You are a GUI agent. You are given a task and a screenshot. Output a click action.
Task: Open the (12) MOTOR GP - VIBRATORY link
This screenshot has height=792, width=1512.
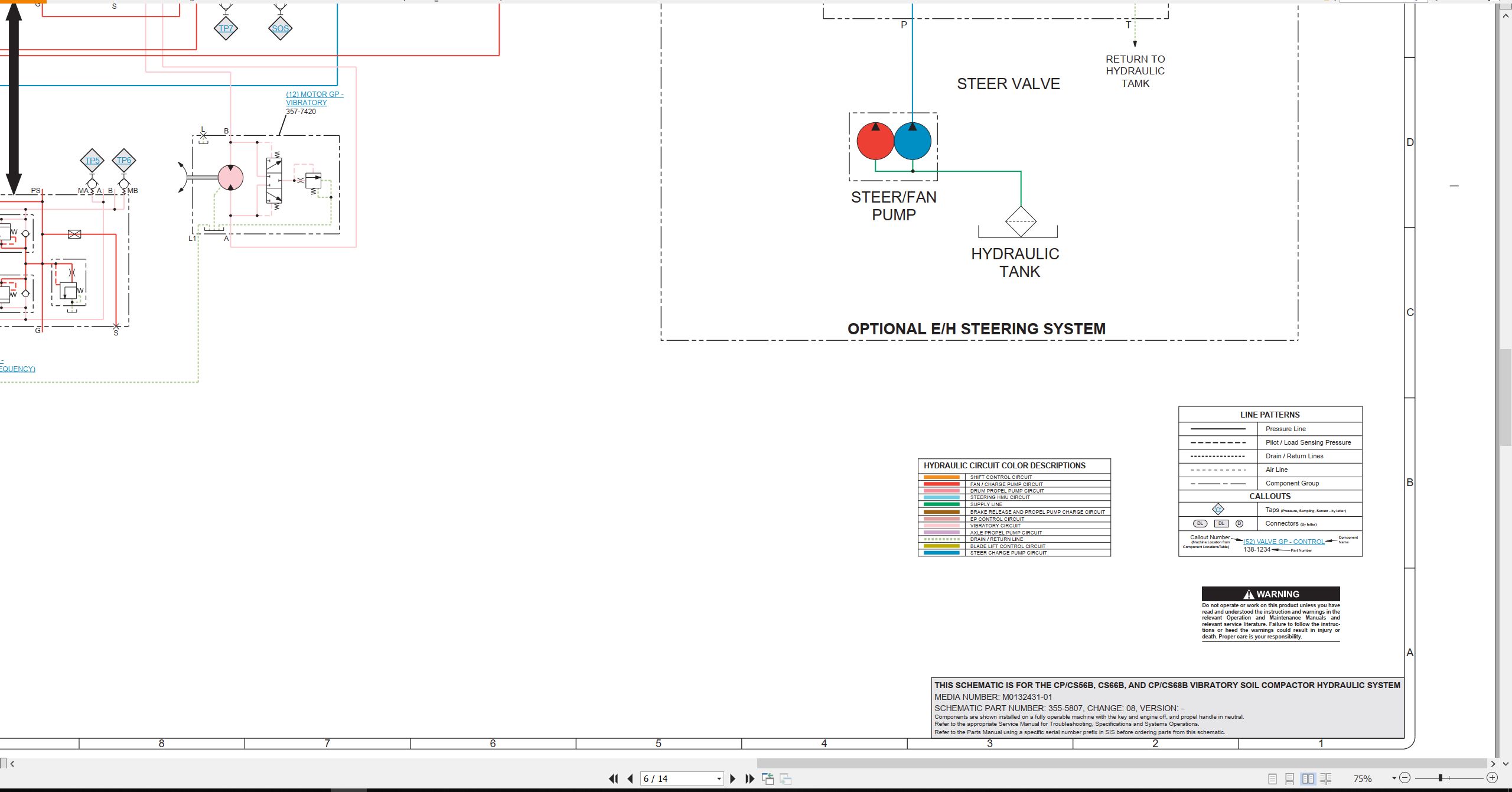click(314, 98)
